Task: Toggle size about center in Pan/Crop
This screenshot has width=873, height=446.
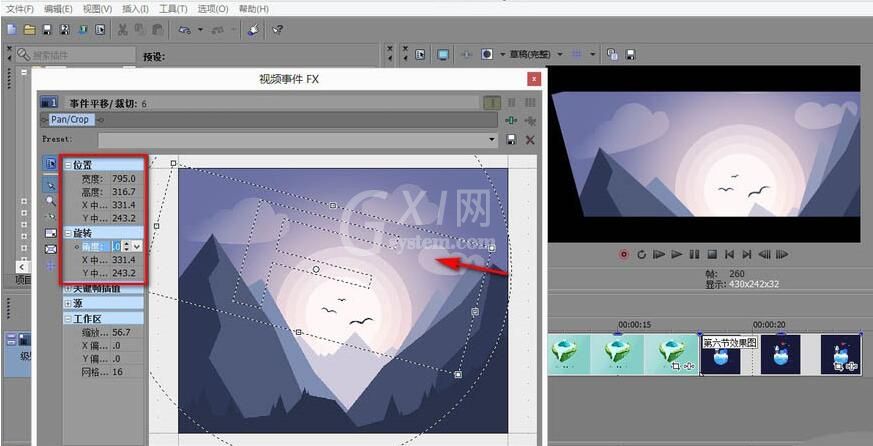Action: point(51,249)
